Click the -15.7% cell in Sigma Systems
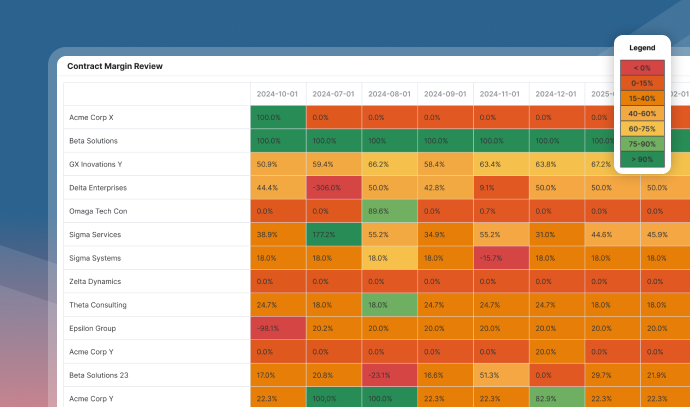690x407 pixels. tap(500, 258)
